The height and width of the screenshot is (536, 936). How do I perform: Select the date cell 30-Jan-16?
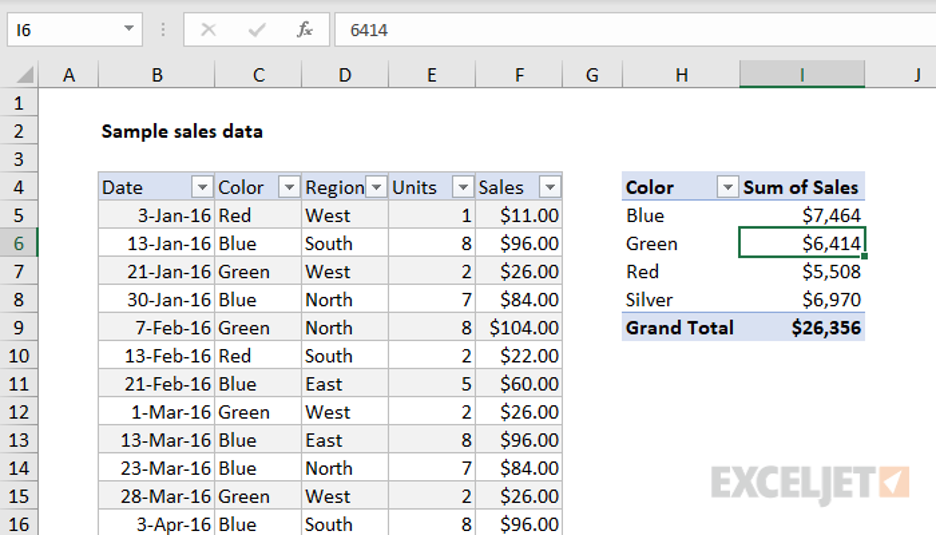click(x=156, y=300)
